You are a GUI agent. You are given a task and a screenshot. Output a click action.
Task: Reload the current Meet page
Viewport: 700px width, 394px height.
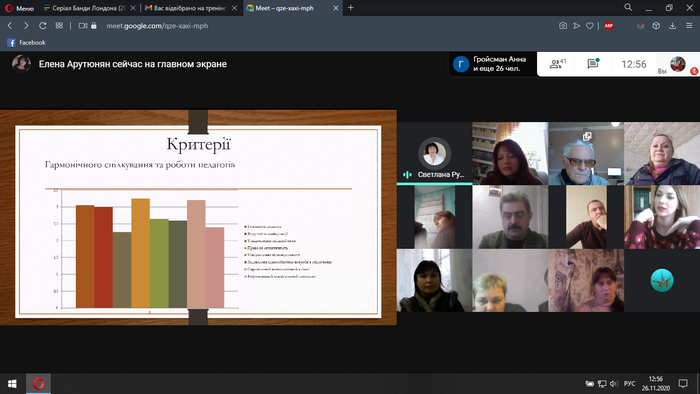point(42,26)
